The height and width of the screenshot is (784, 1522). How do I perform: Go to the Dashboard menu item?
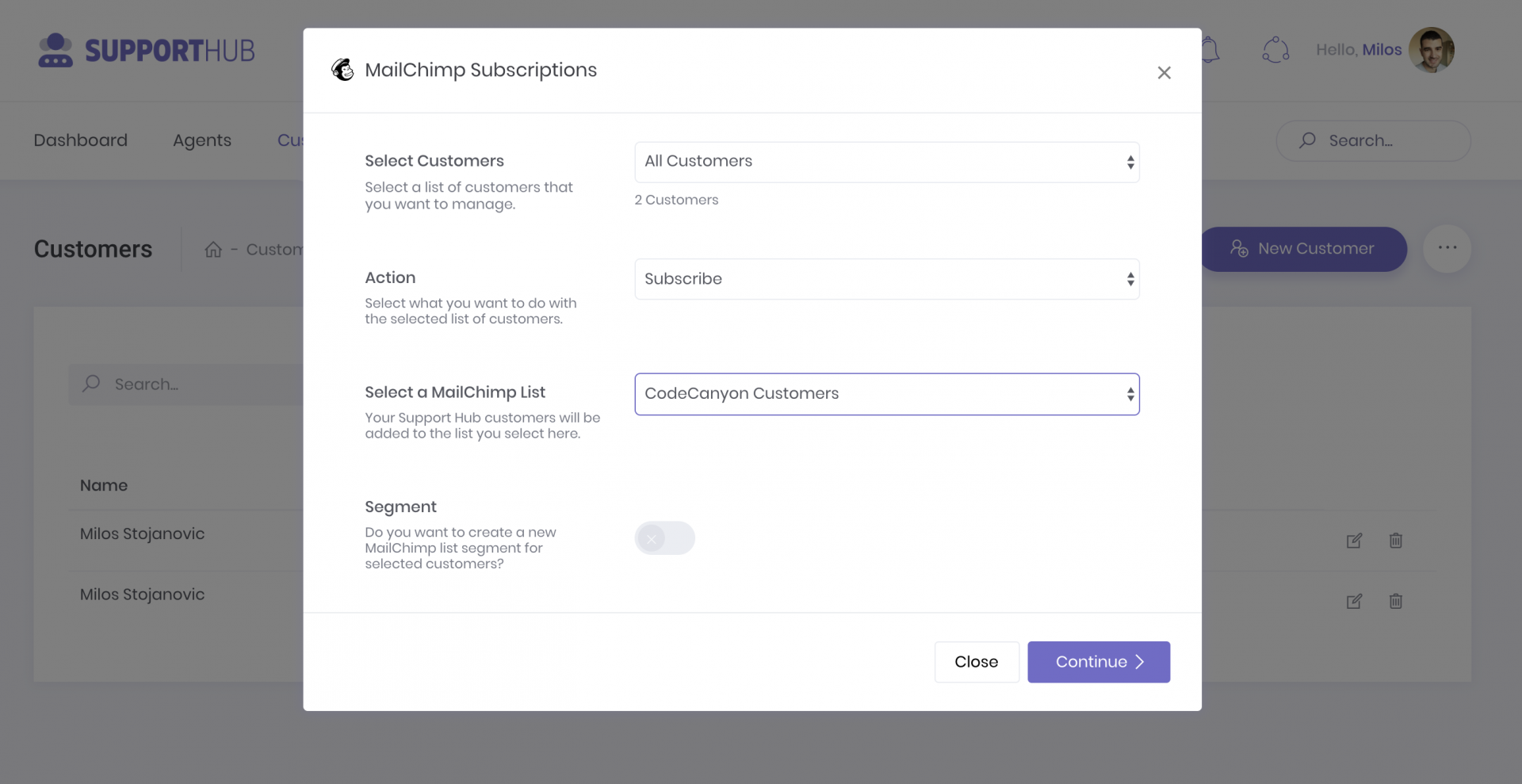pyautogui.click(x=80, y=140)
